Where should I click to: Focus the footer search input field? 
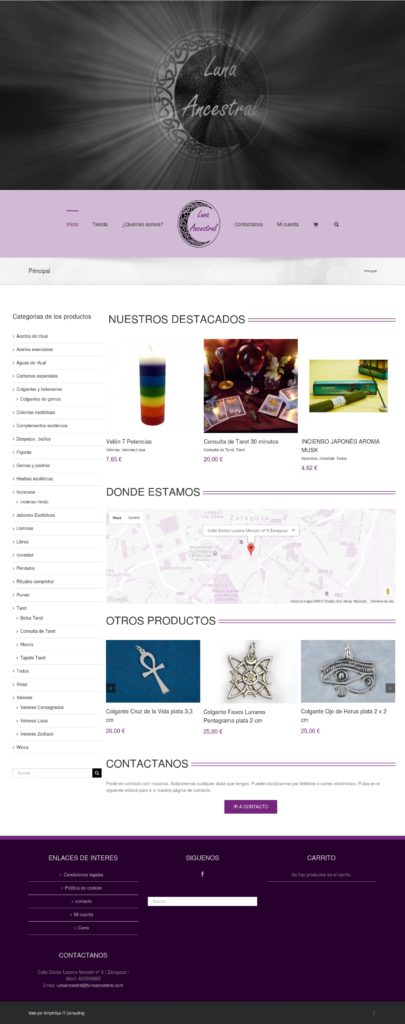[x=202, y=901]
